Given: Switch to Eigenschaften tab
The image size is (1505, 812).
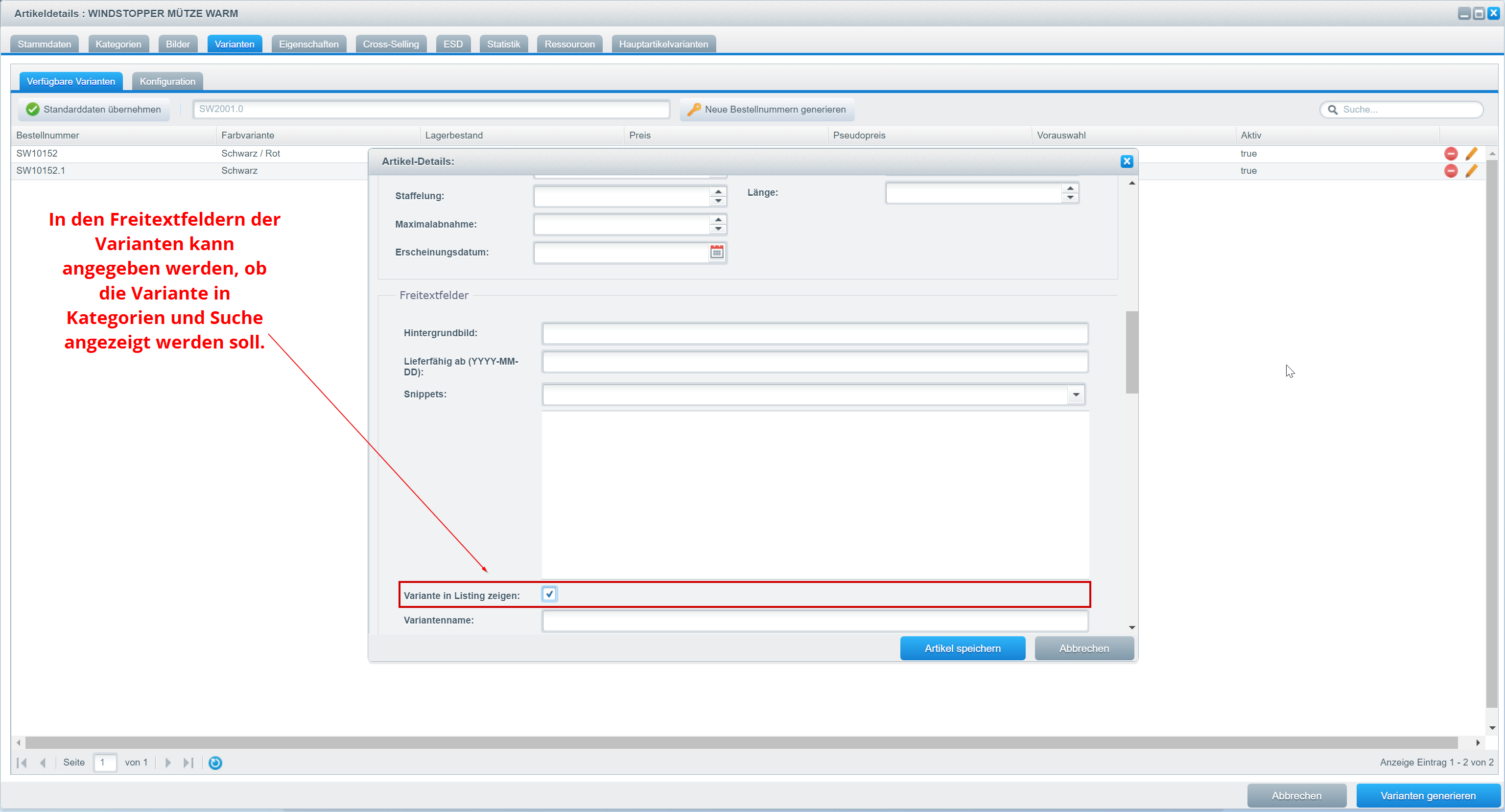Looking at the screenshot, I should click(x=308, y=45).
